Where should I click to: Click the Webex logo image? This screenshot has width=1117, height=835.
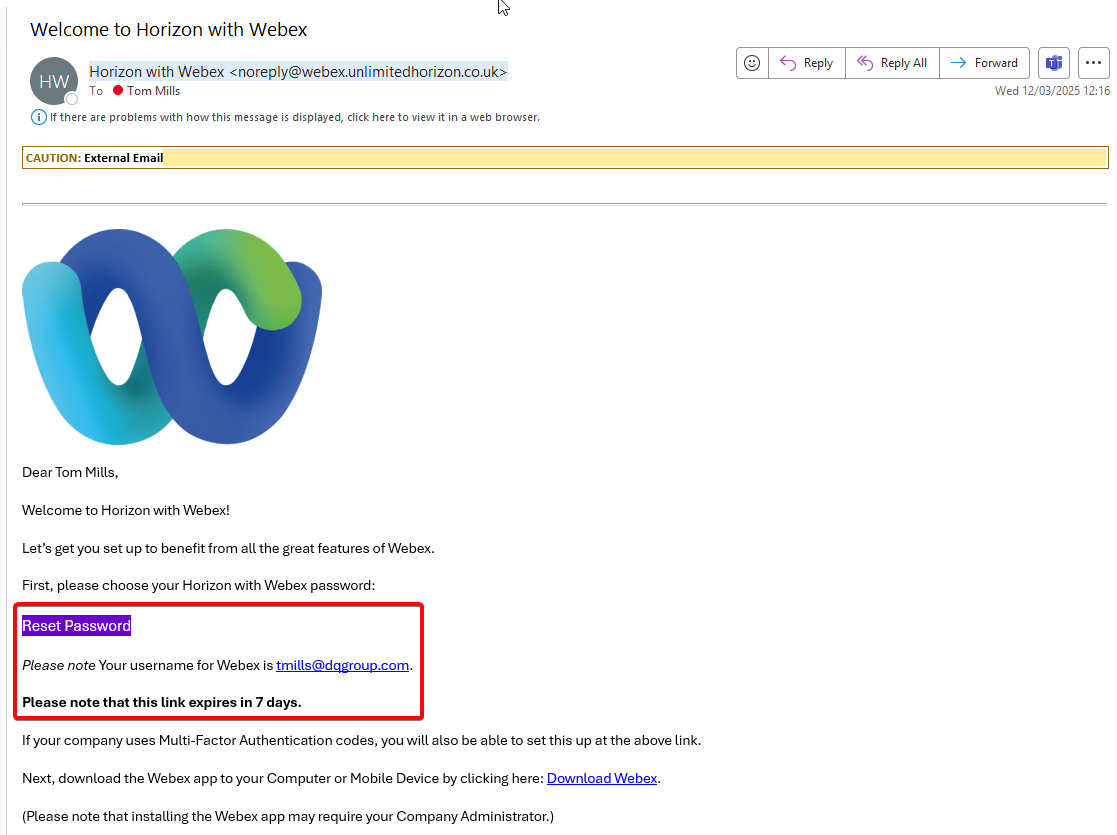click(172, 336)
